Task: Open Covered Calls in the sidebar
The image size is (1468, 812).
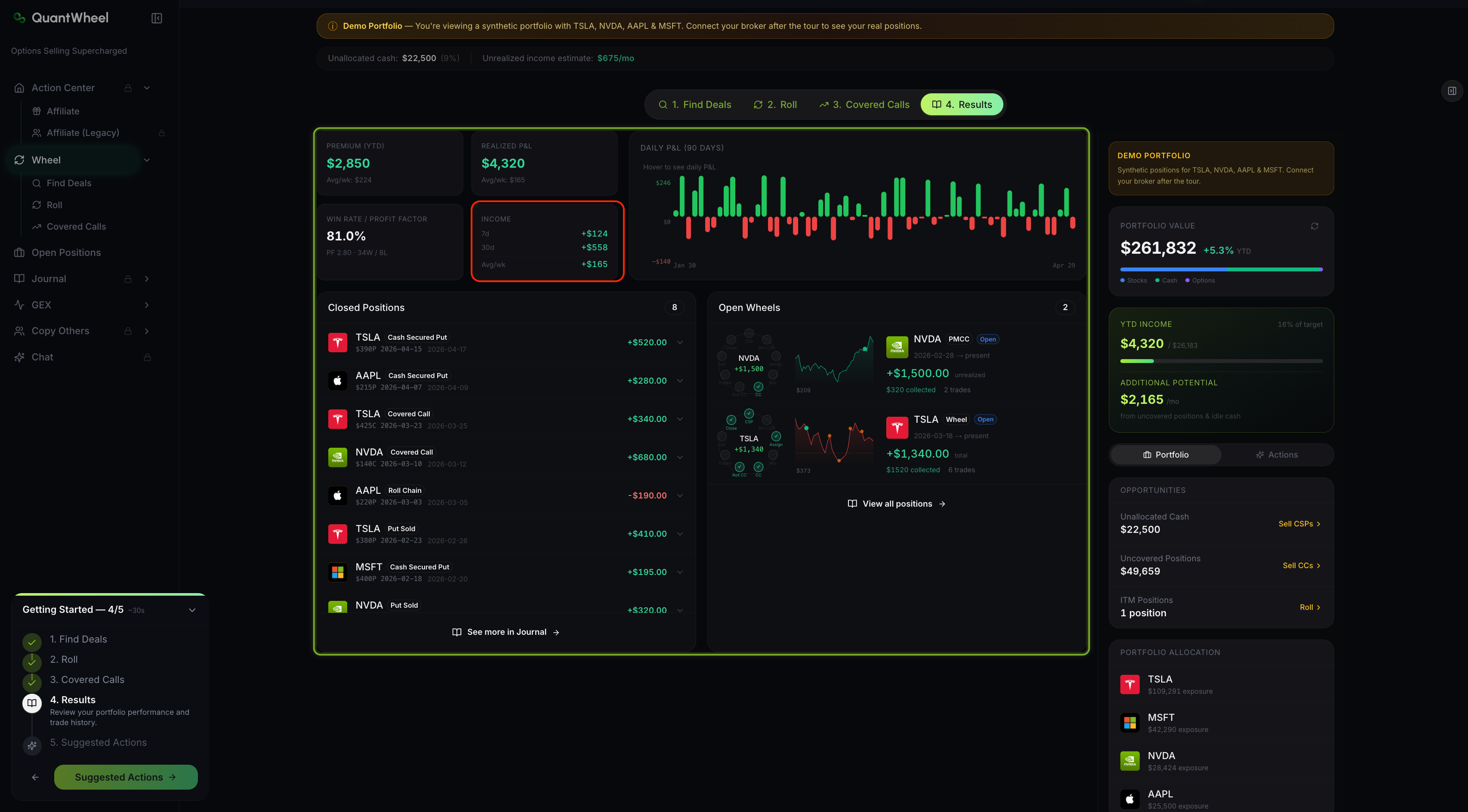Action: [x=76, y=227]
